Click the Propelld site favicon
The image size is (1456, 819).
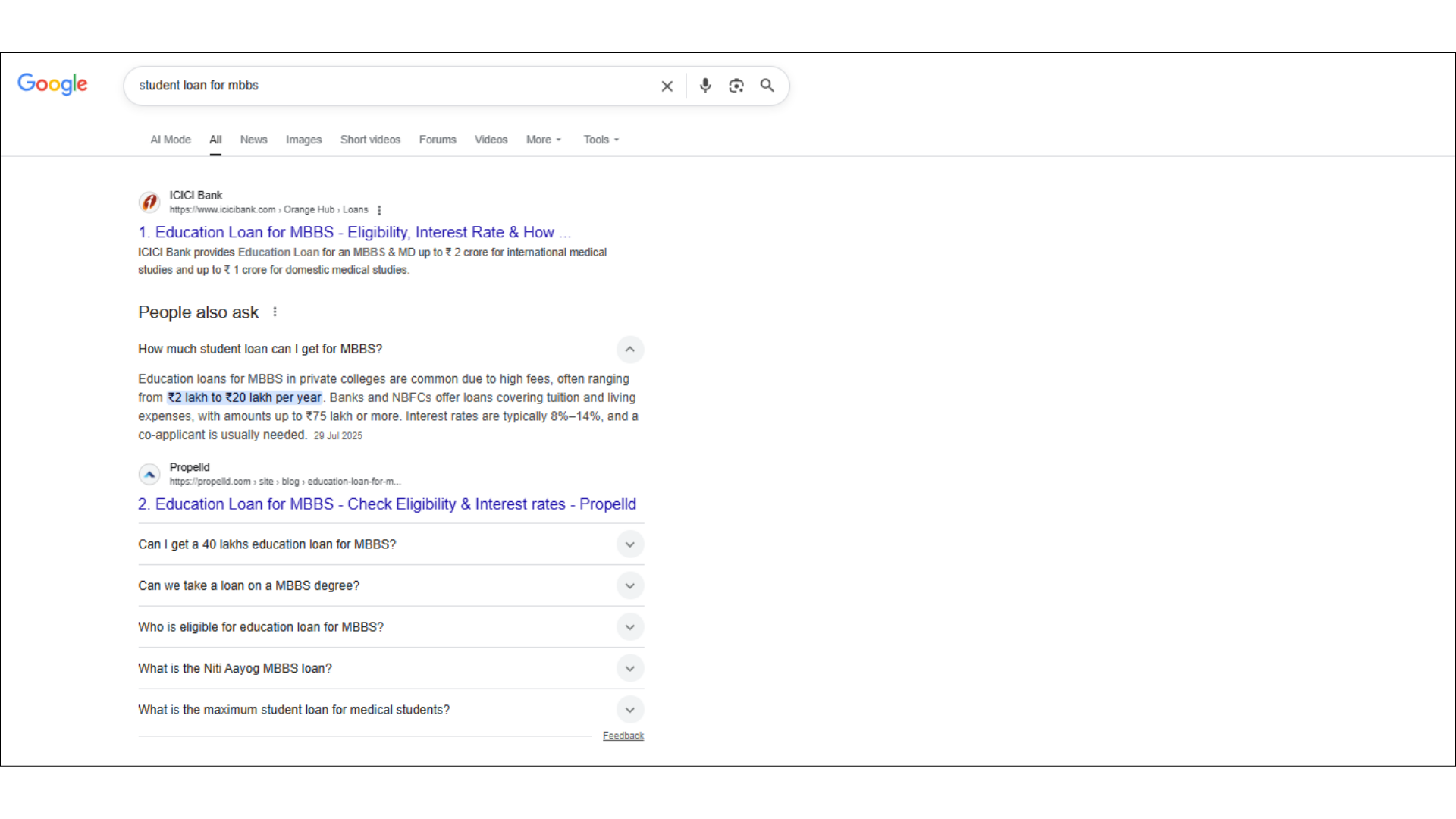click(x=149, y=474)
